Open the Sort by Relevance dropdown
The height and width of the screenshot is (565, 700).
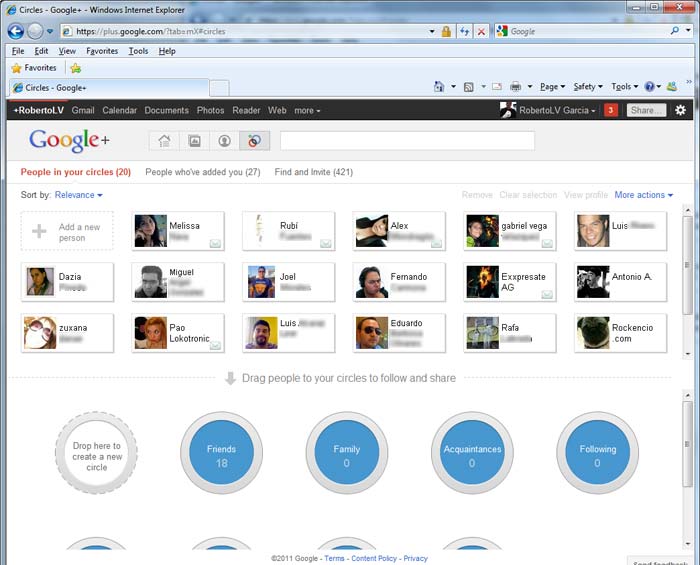pyautogui.click(x=79, y=195)
